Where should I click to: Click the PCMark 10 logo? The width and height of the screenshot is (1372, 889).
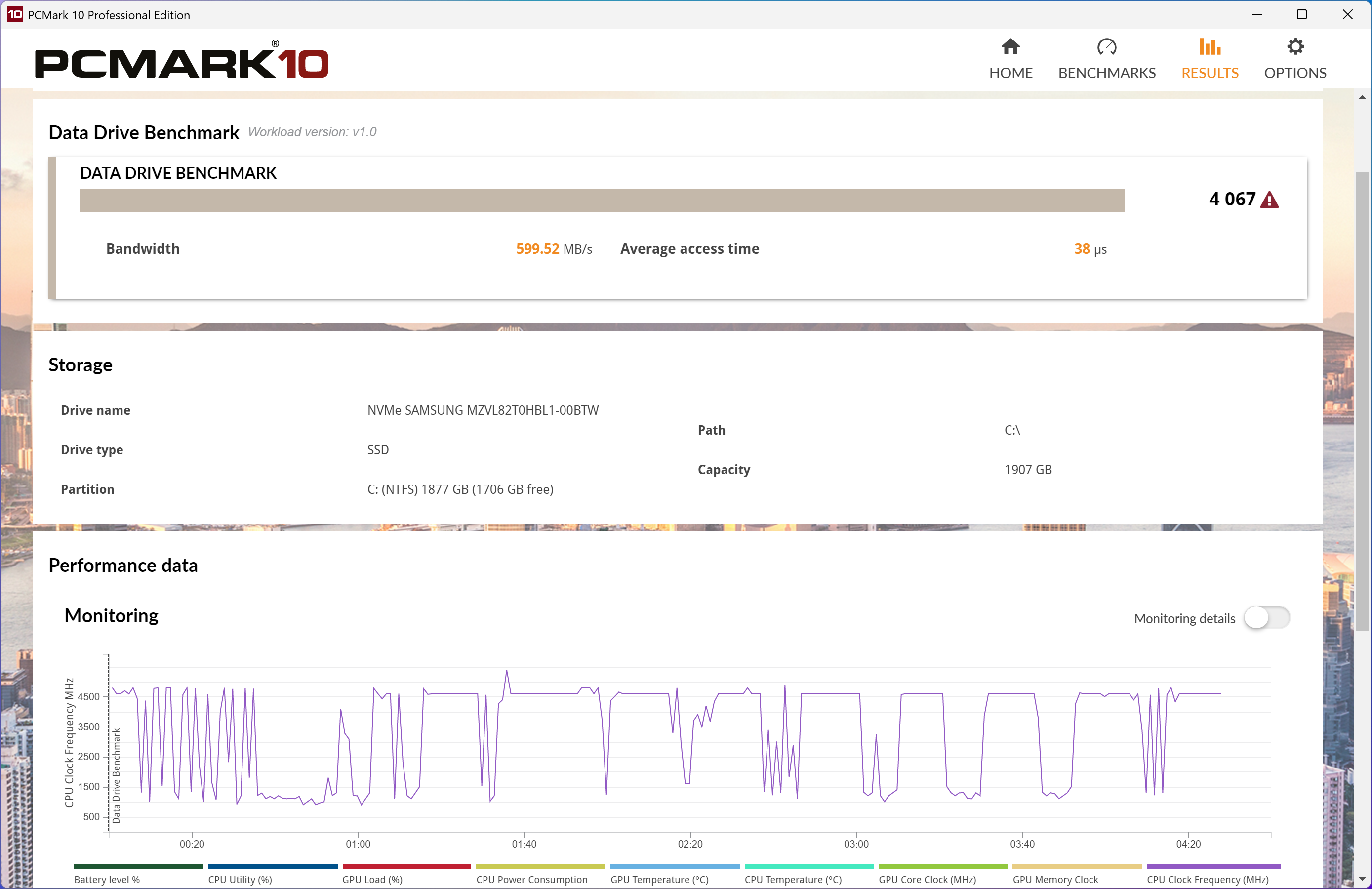point(182,60)
